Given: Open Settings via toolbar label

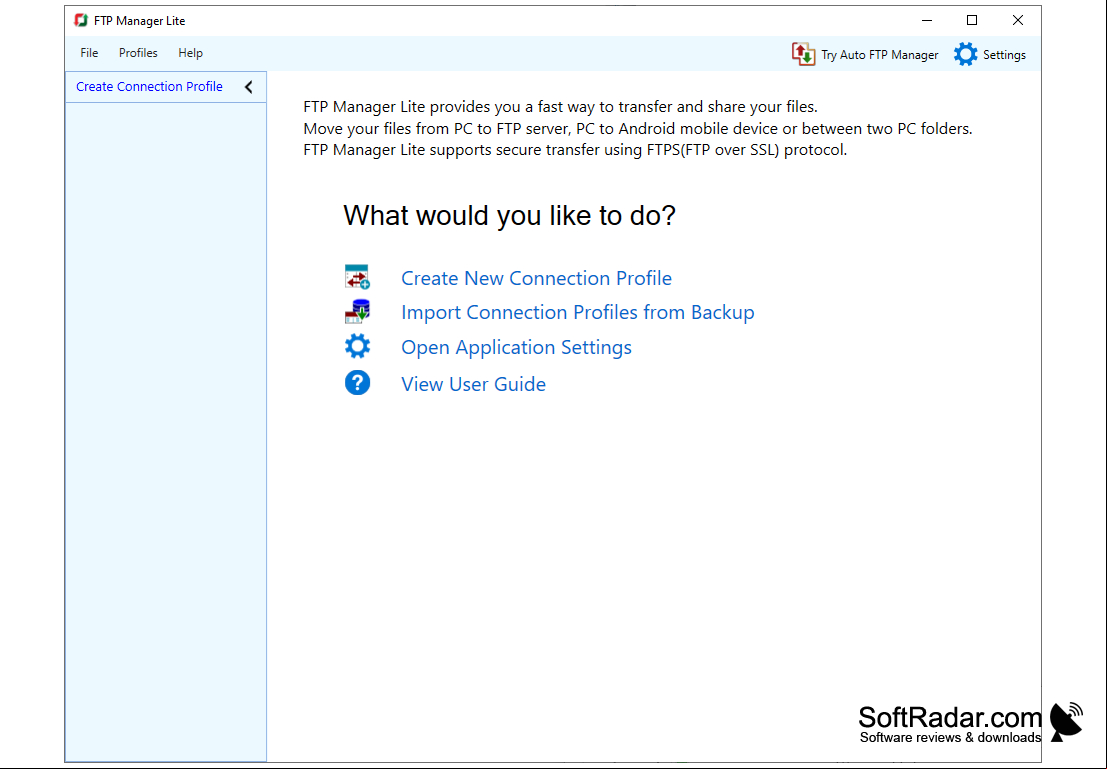Looking at the screenshot, I should click(x=1004, y=55).
